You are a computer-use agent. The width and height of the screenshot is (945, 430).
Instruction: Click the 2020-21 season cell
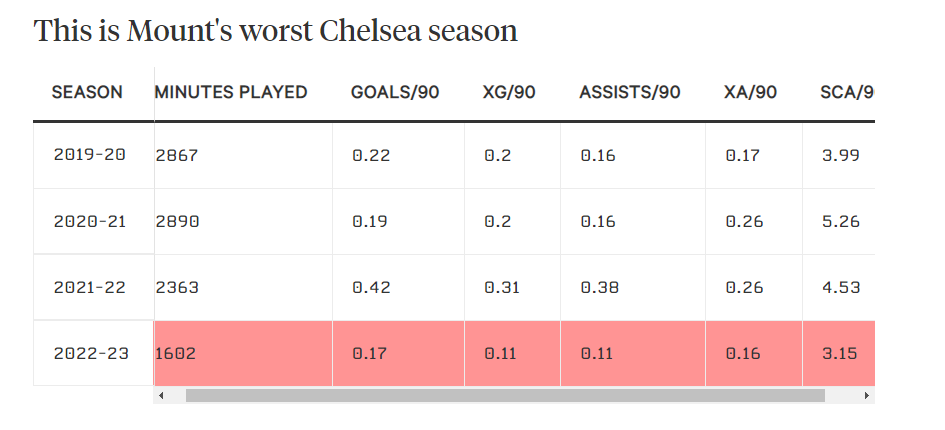coord(90,221)
